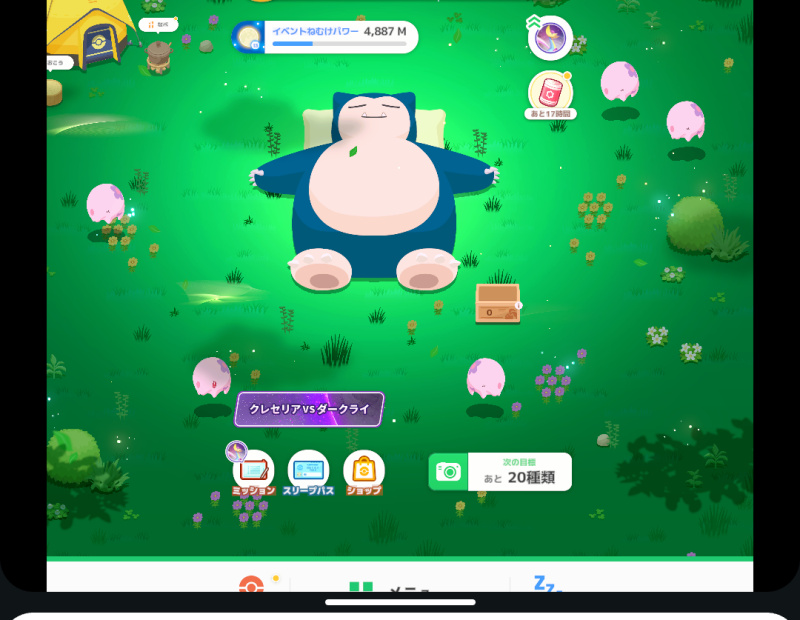Open the incense item with 17 hours left

click(x=551, y=95)
